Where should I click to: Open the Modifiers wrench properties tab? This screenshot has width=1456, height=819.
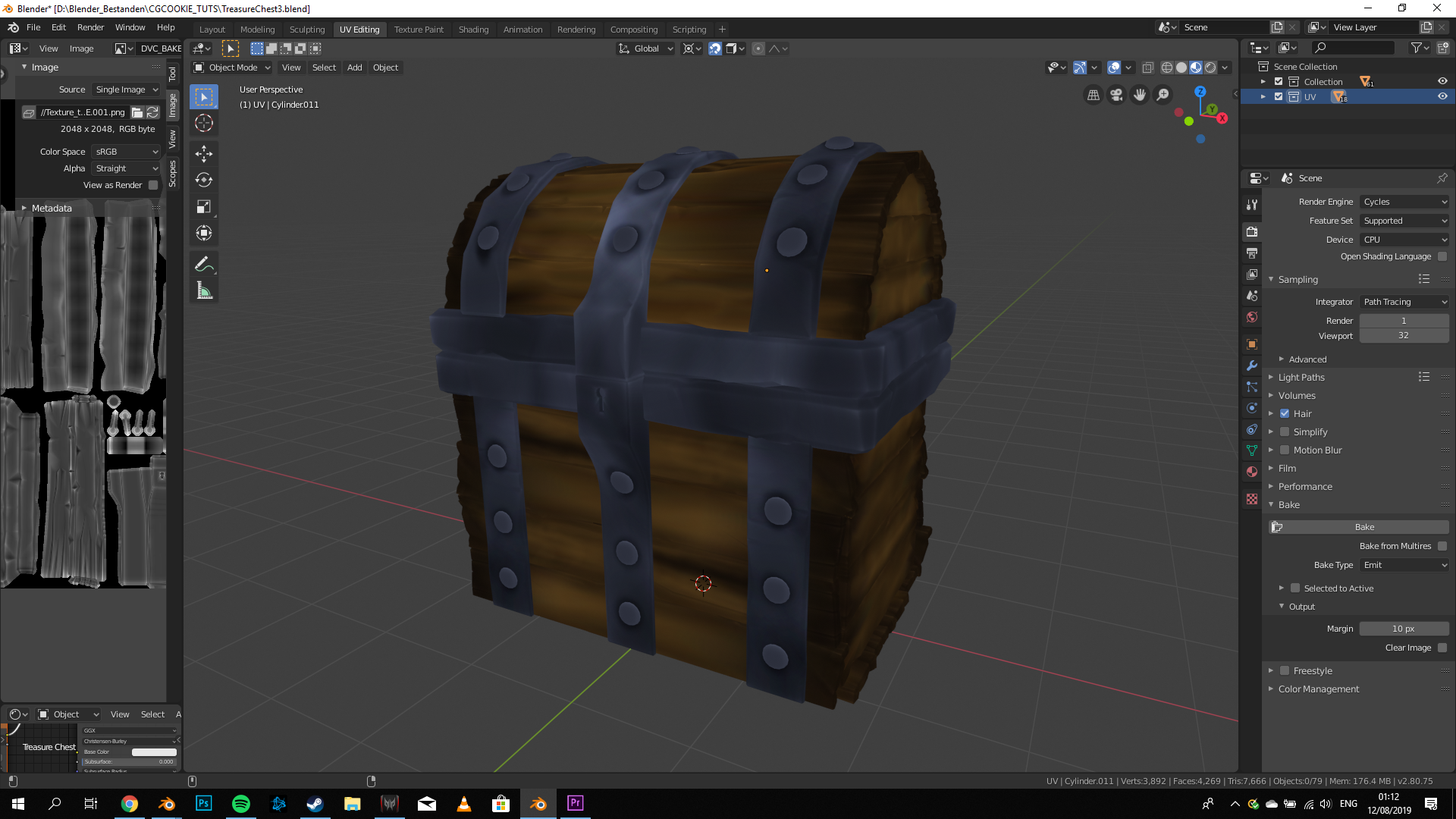click(1252, 366)
